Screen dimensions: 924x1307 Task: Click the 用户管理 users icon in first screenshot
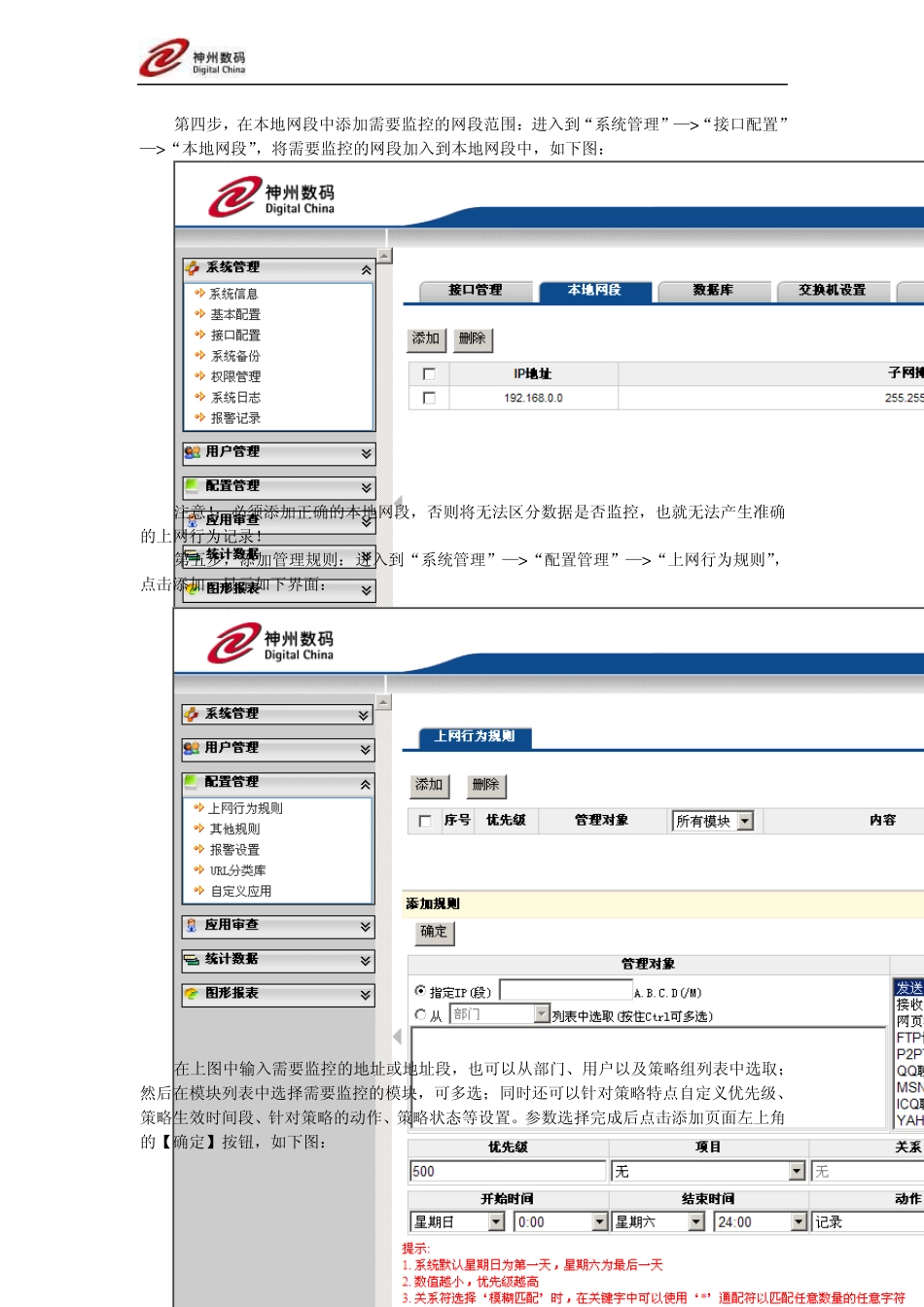click(x=193, y=452)
